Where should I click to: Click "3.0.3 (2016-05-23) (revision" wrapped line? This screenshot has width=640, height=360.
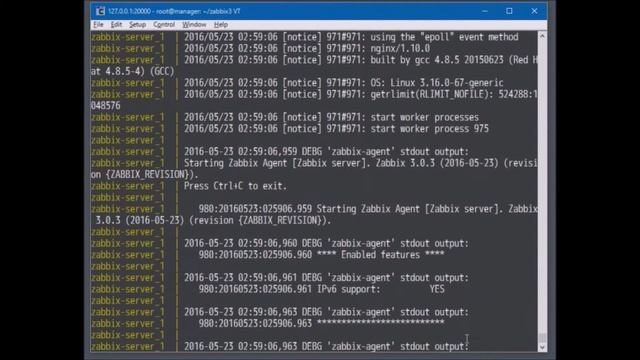click(x=213, y=220)
